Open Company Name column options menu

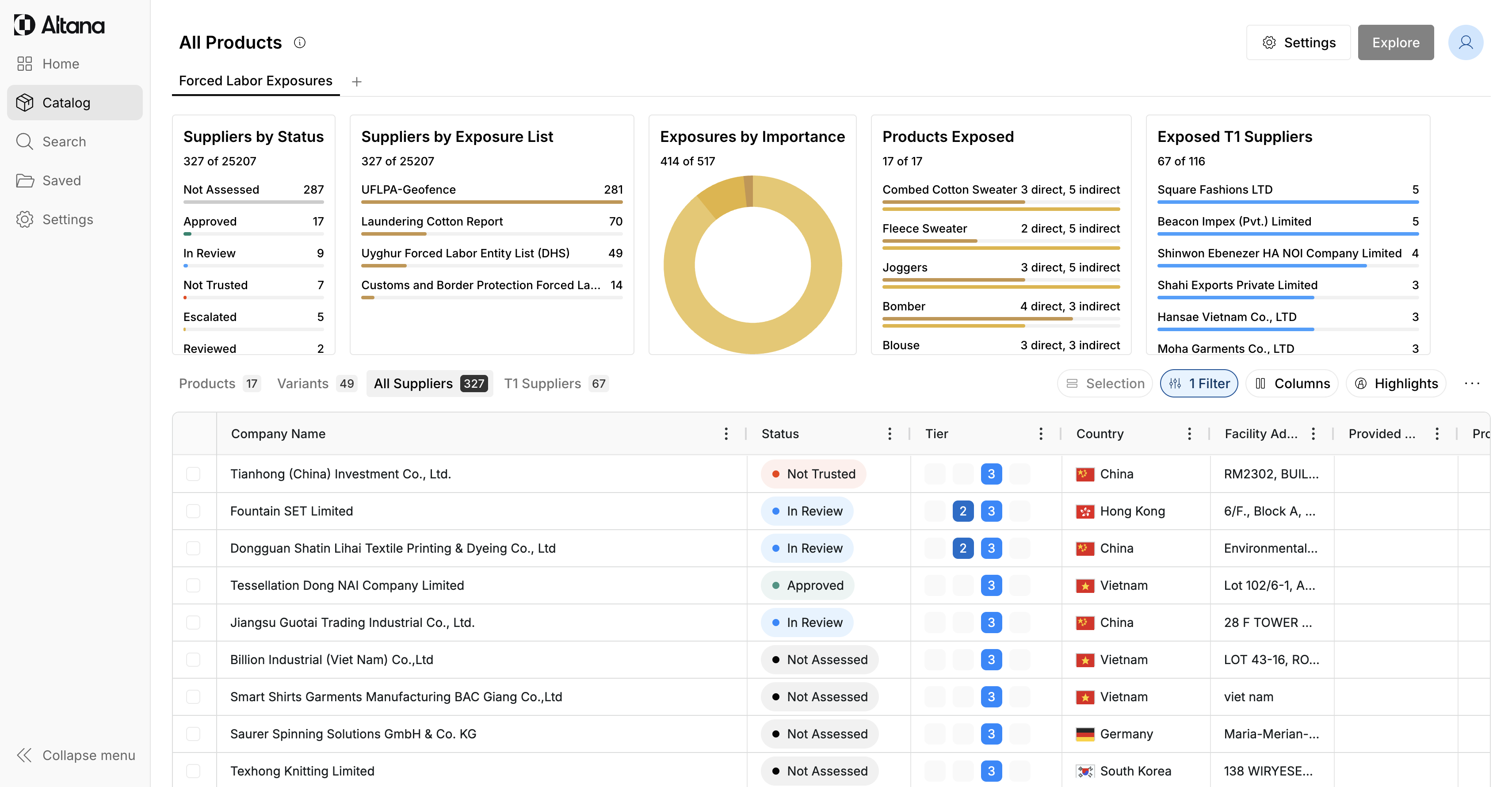pos(726,433)
